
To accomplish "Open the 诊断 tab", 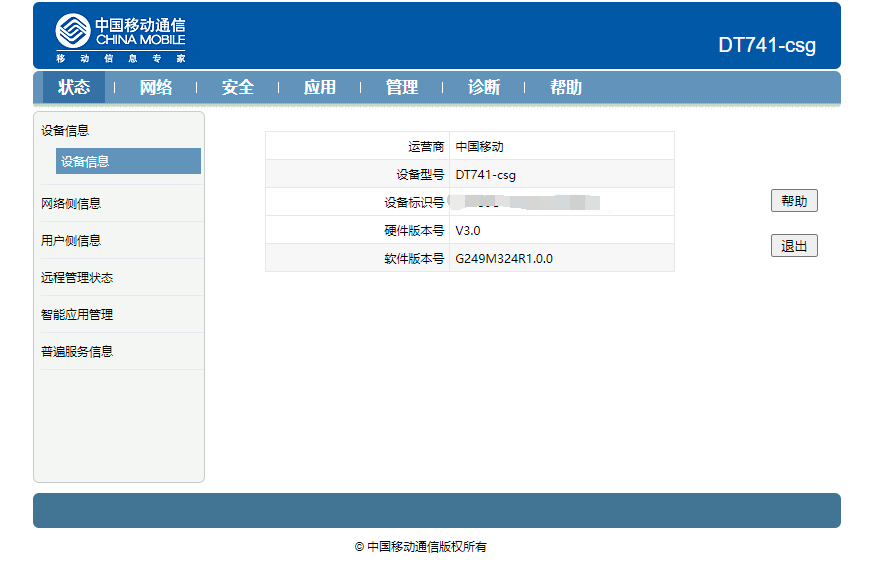I will tap(484, 87).
